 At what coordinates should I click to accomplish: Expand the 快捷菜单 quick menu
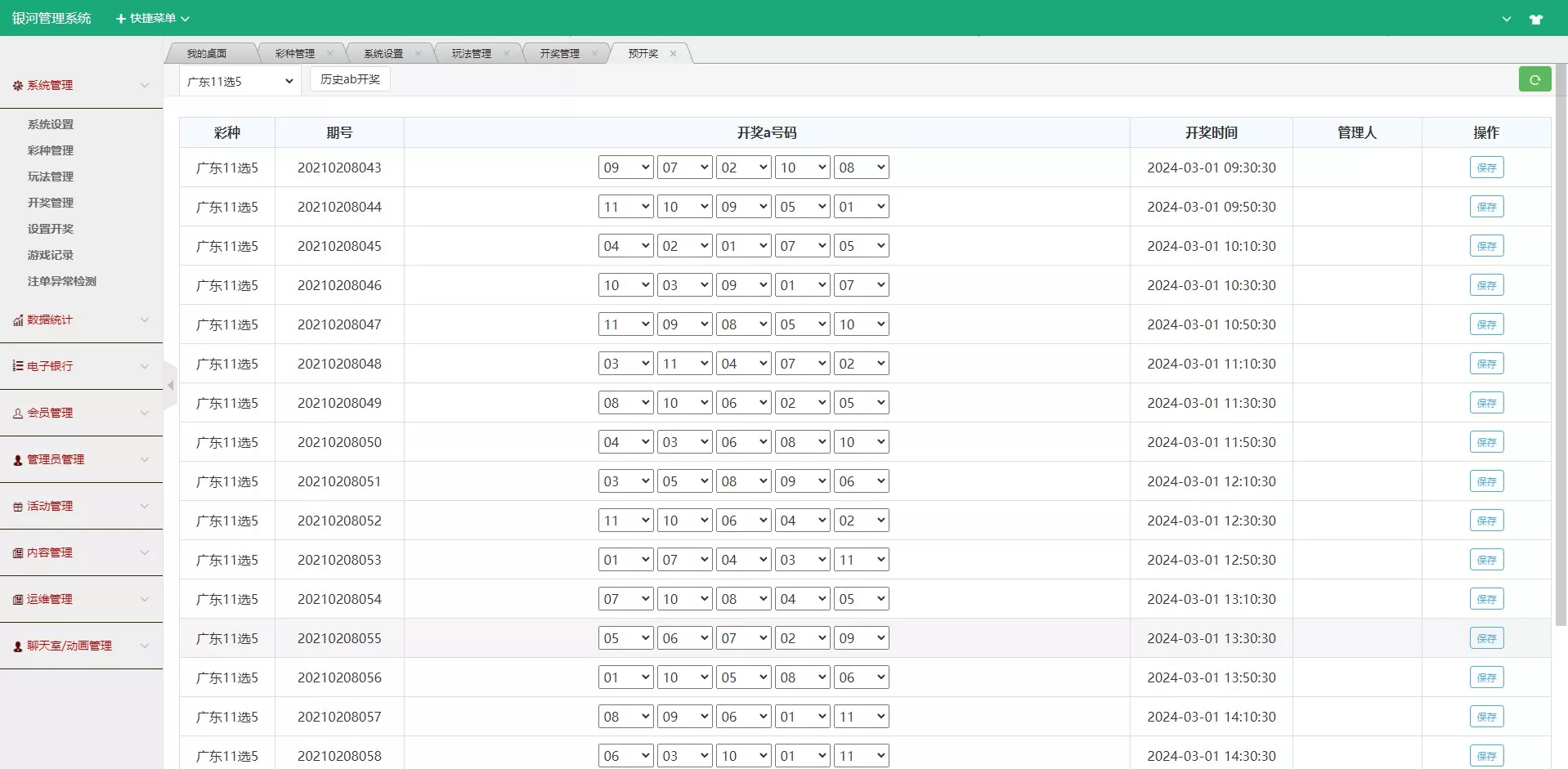(x=152, y=18)
